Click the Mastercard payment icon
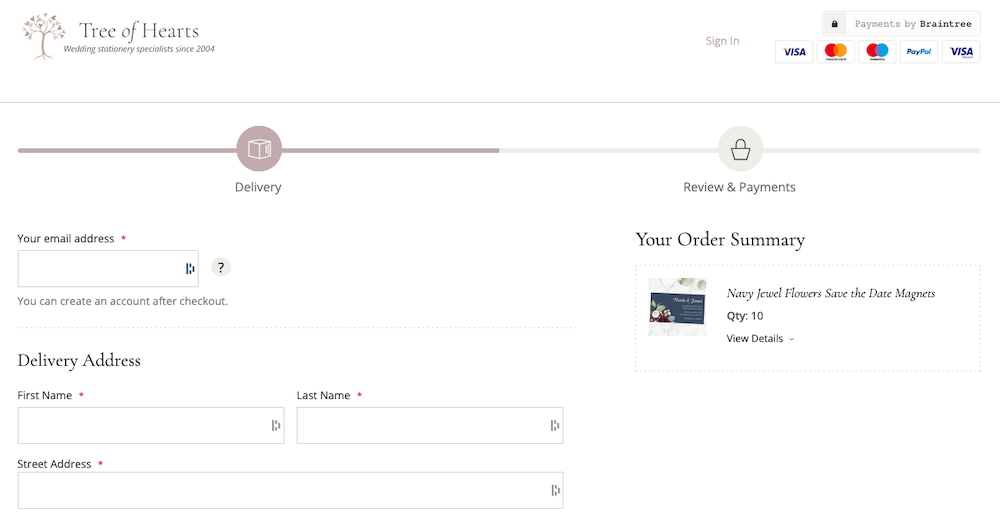The image size is (1000, 515). [835, 52]
